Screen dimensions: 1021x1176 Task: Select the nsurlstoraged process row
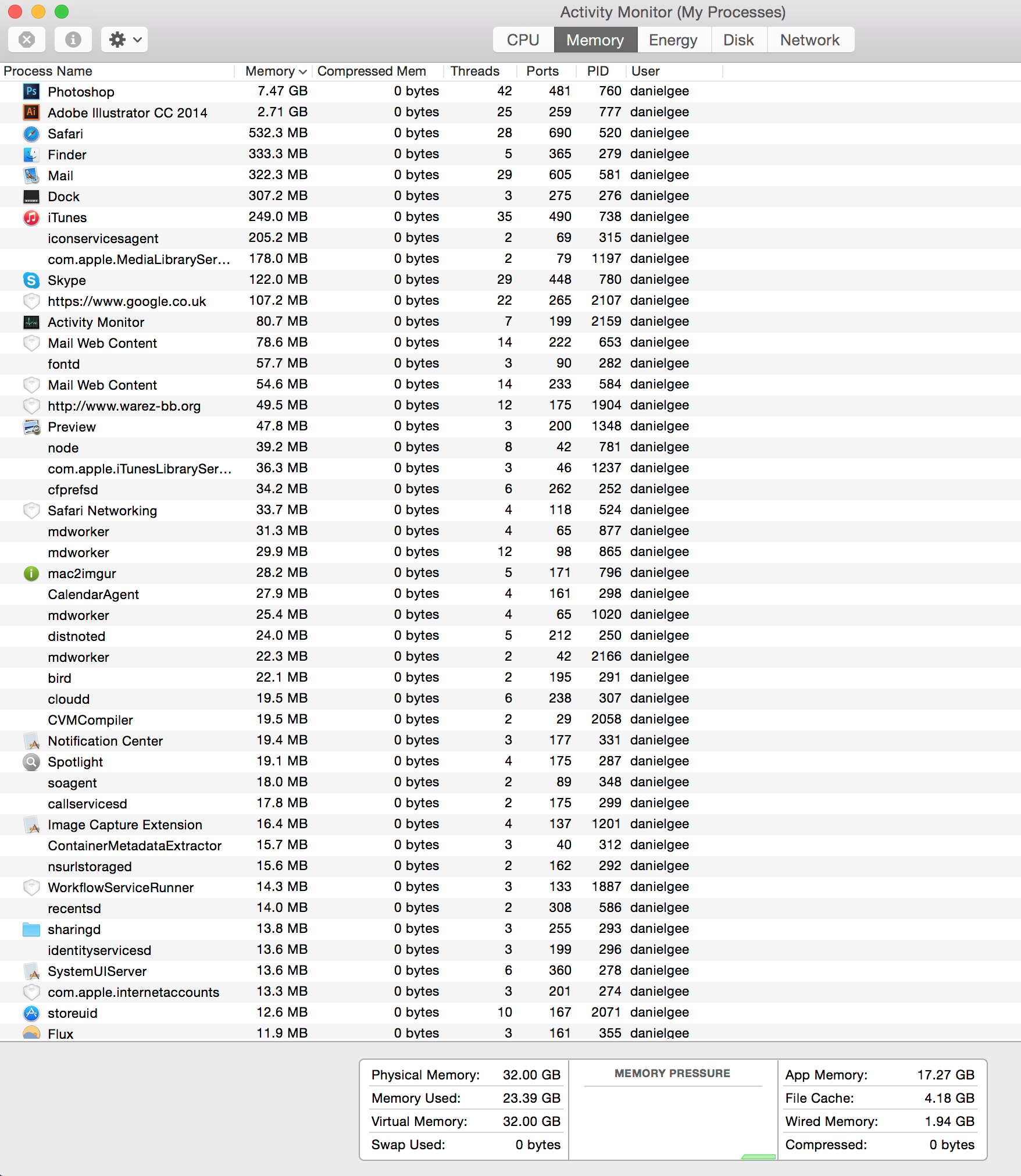click(510, 866)
